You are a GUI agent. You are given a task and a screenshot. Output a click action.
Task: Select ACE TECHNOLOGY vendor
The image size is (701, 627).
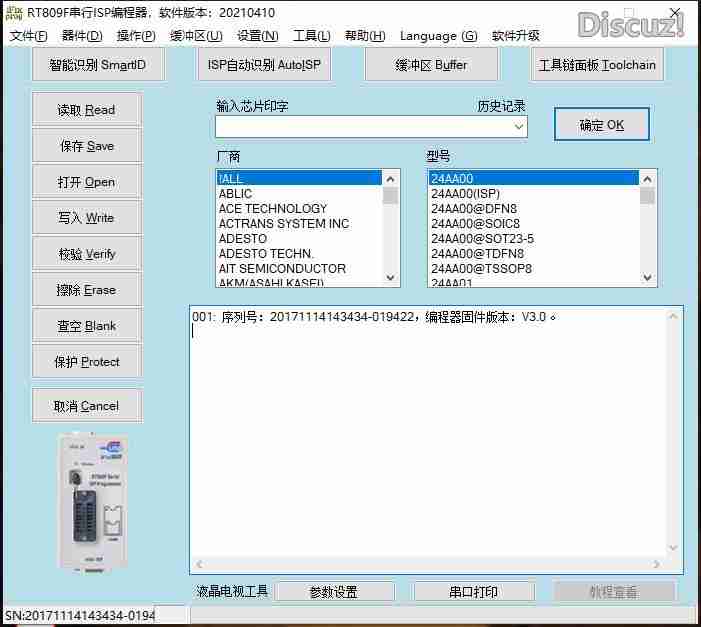(x=299, y=208)
